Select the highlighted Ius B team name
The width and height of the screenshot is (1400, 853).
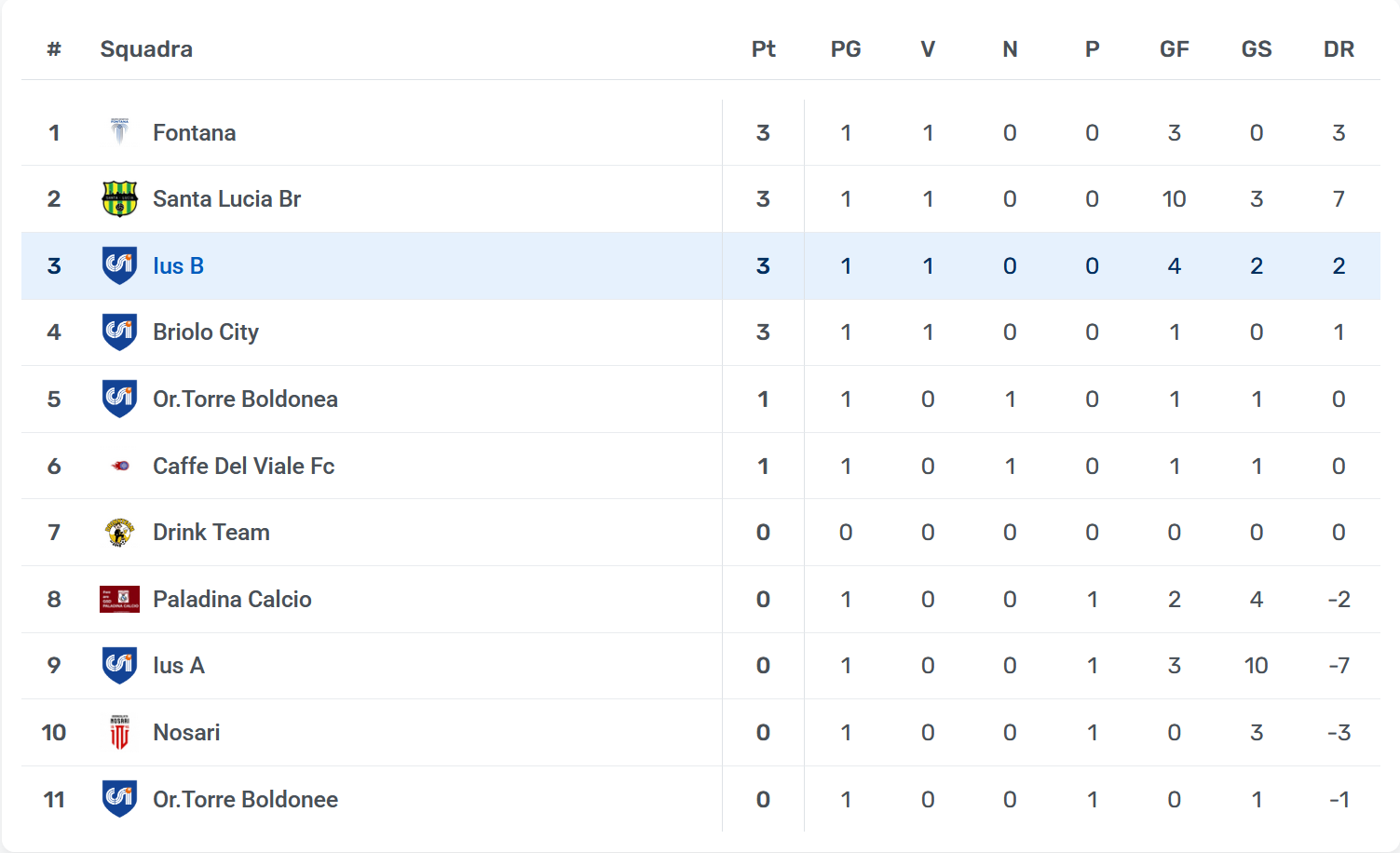(178, 266)
